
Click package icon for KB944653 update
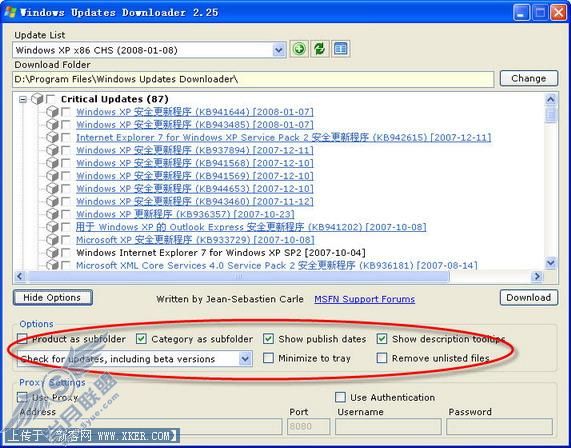[x=52, y=188]
